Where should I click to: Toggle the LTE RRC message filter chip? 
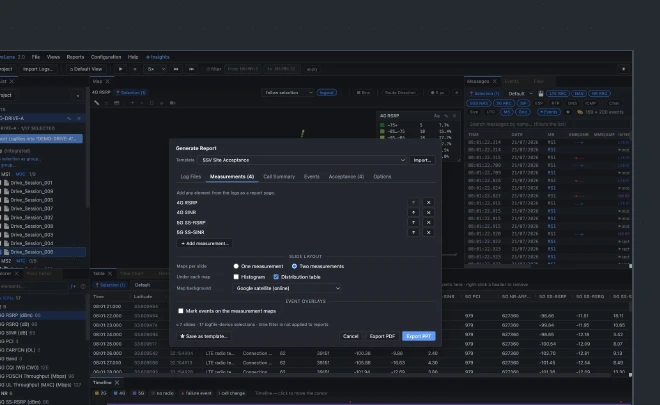[x=558, y=93]
